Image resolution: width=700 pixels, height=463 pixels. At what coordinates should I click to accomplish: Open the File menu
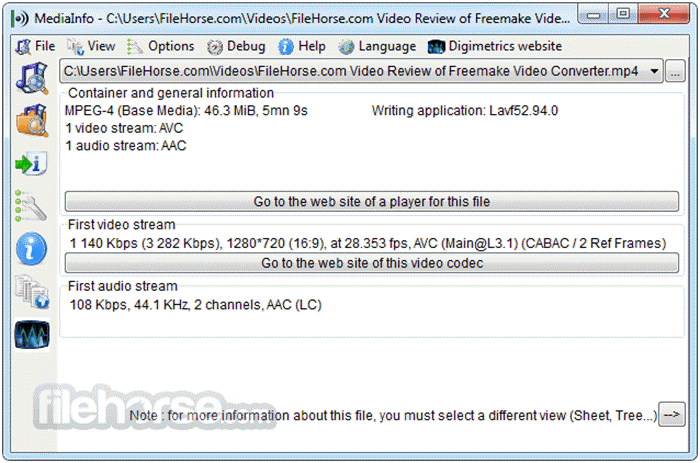[x=35, y=46]
